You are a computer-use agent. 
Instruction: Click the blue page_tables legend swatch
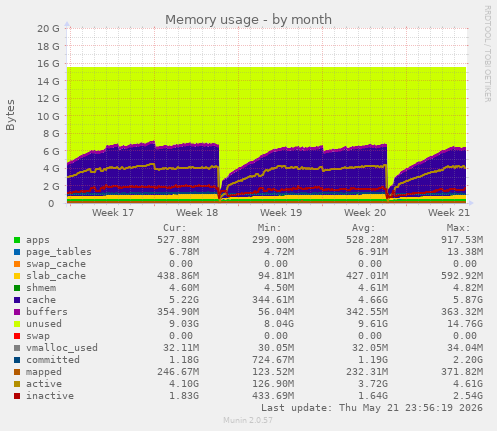coord(17,252)
